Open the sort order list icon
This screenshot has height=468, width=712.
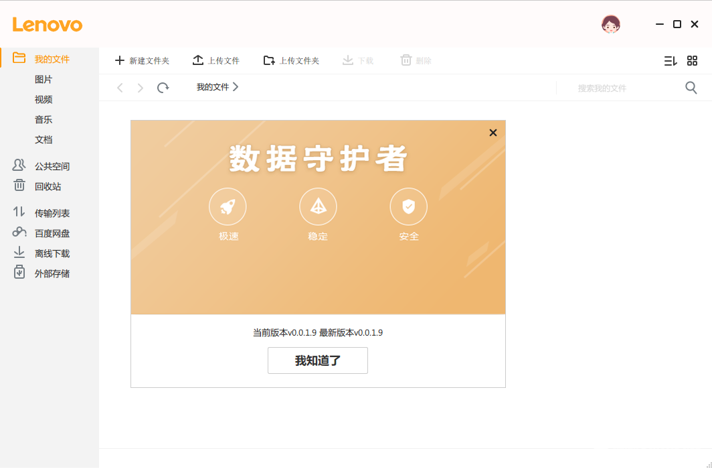[x=670, y=61]
